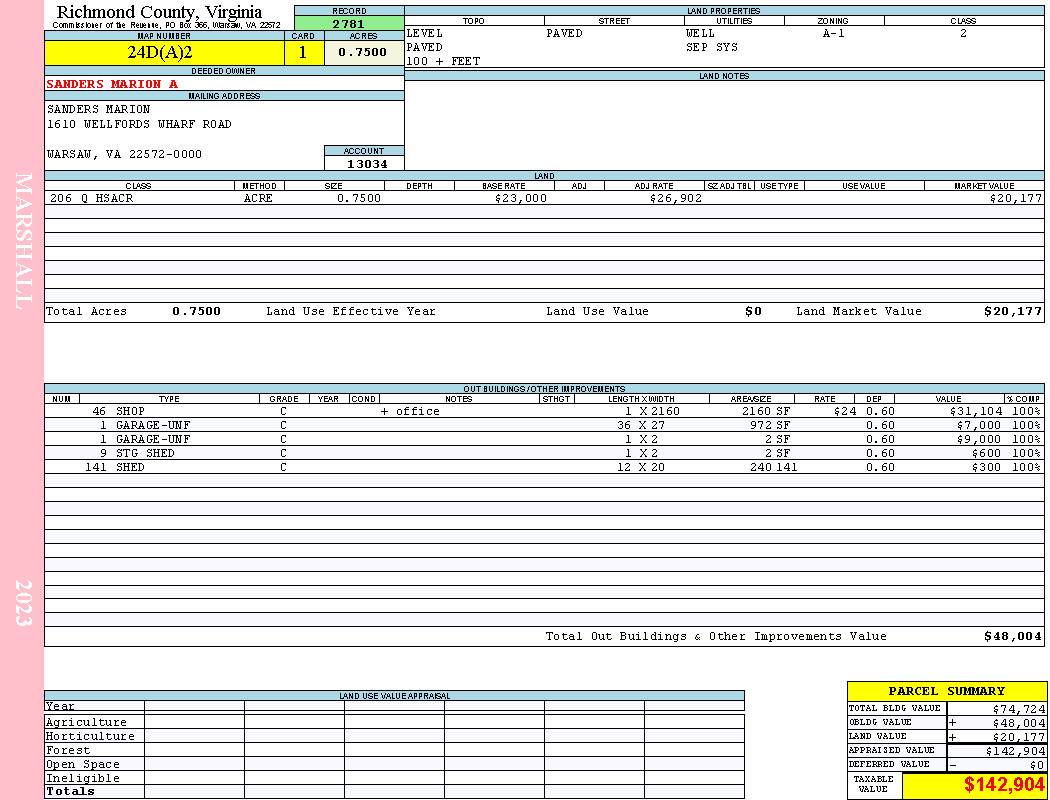Image resolution: width=1050 pixels, height=800 pixels.
Task: Click the land class 206 Q HSACR cell
Action: (x=92, y=198)
